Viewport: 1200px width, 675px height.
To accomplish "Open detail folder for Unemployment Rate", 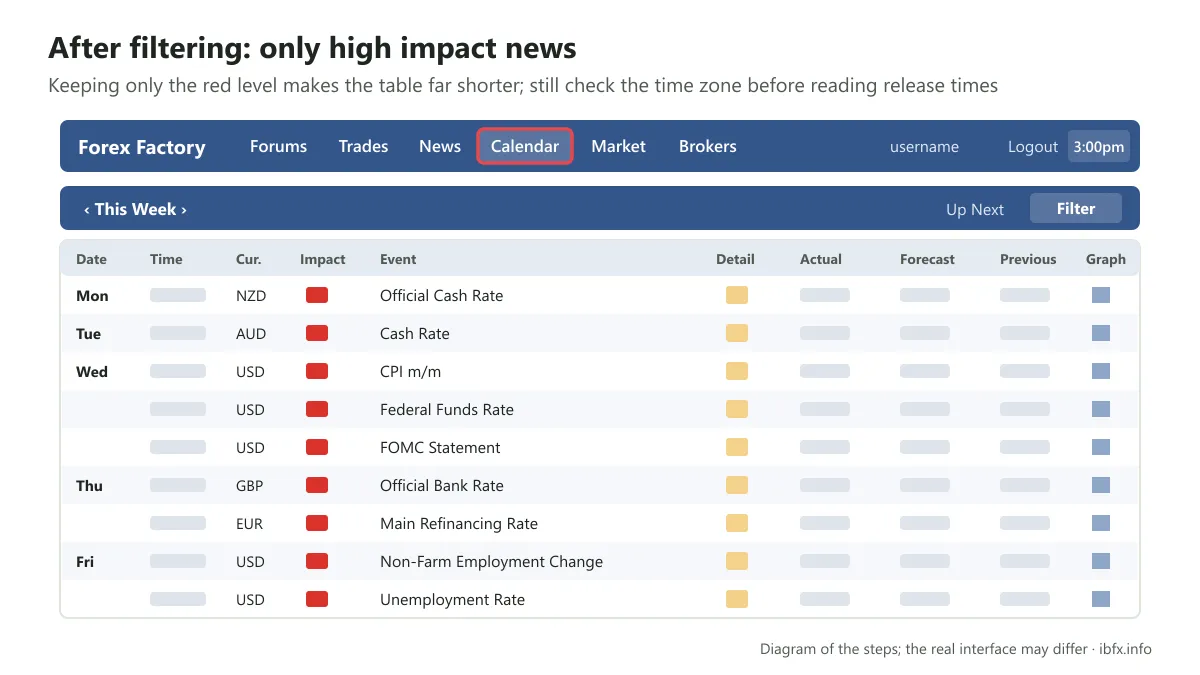I will tap(737, 599).
